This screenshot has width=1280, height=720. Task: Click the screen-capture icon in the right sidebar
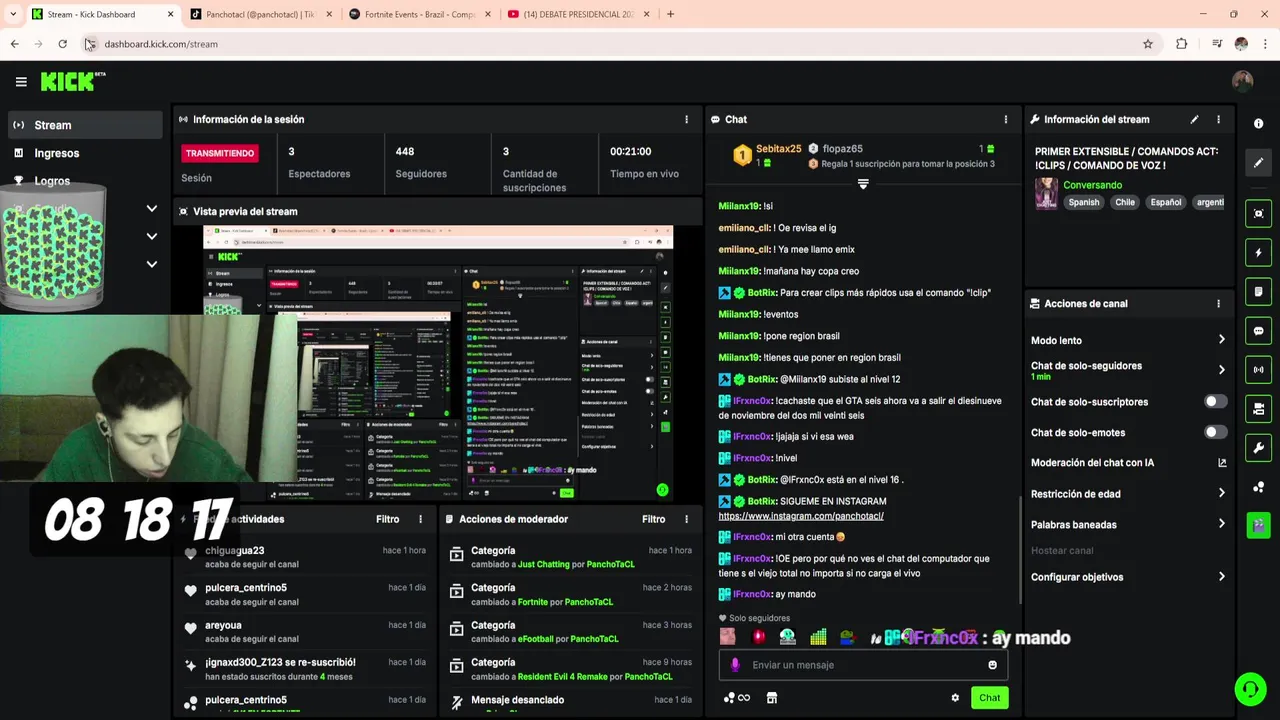pos(1258,213)
